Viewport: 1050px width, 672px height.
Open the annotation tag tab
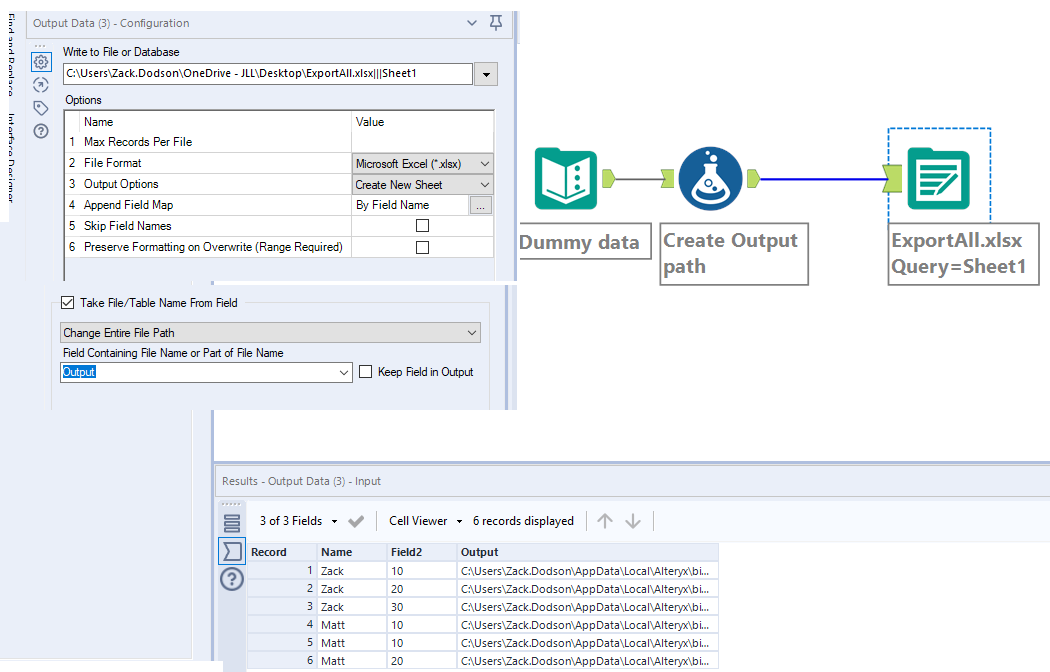pos(41,108)
